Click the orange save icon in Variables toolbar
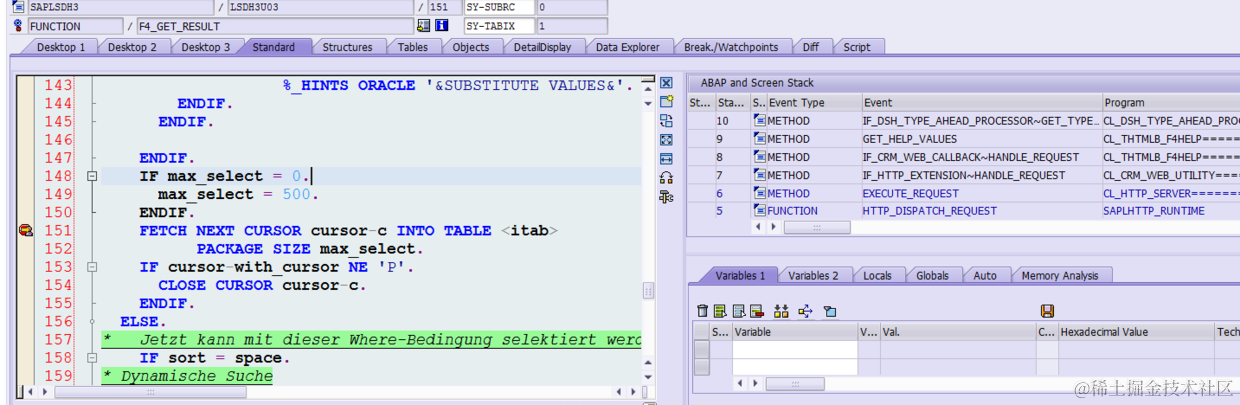Screen dimensions: 1240x405 pyautogui.click(x=1047, y=311)
